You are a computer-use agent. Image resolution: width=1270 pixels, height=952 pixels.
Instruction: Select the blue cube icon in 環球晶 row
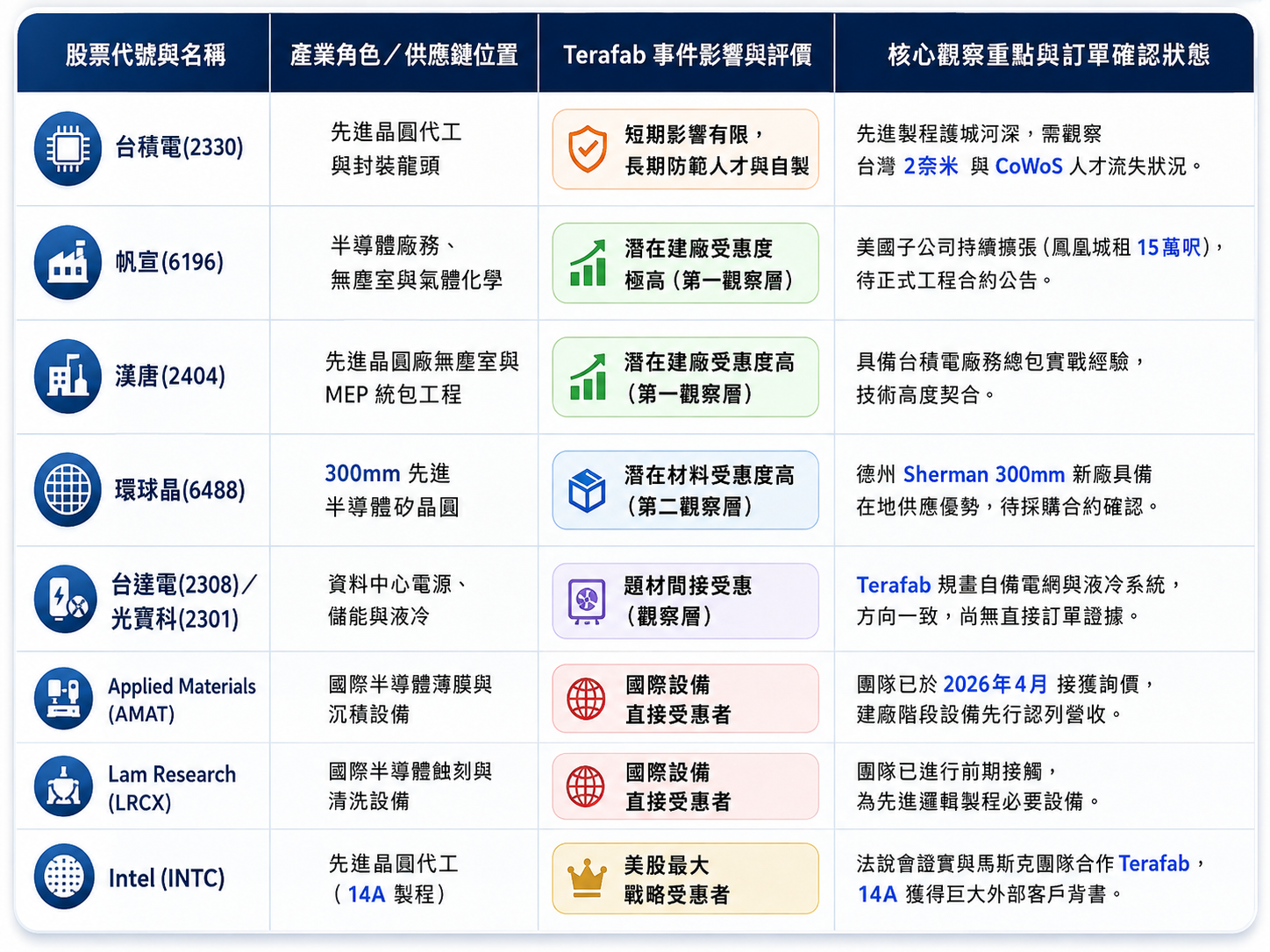coord(587,490)
